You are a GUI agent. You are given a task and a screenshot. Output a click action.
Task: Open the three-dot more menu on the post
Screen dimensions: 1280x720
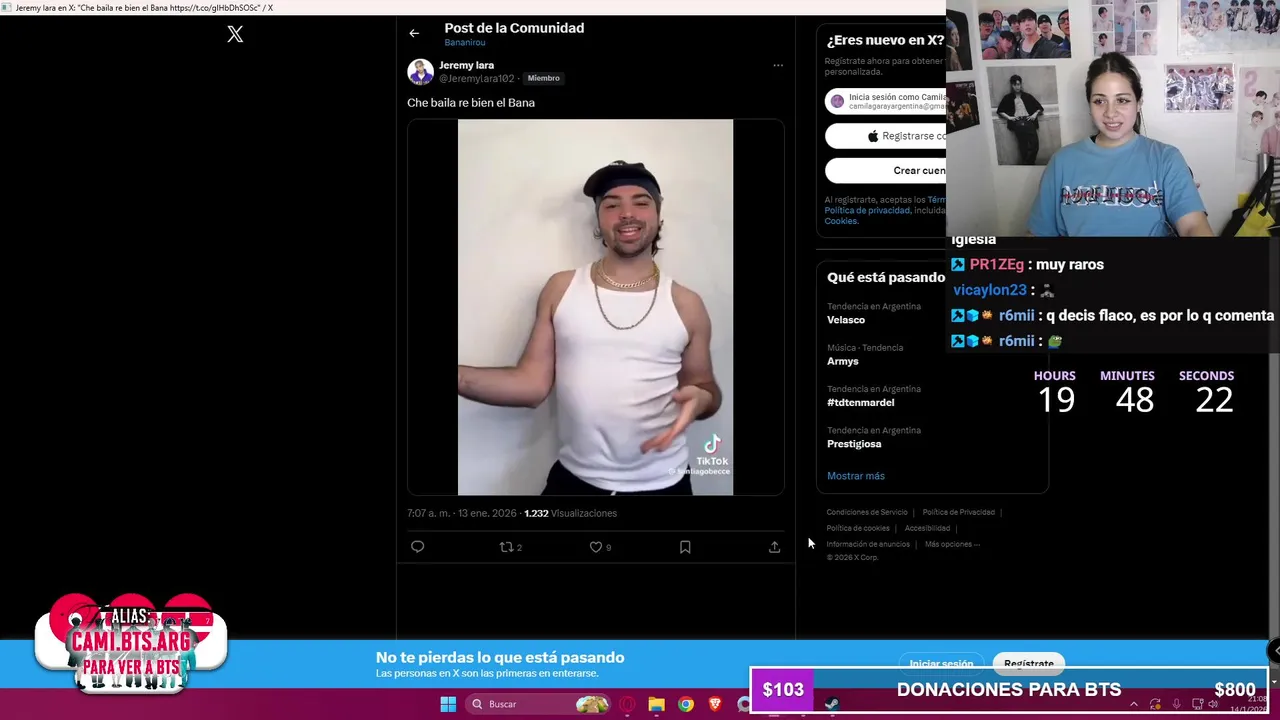[778, 66]
